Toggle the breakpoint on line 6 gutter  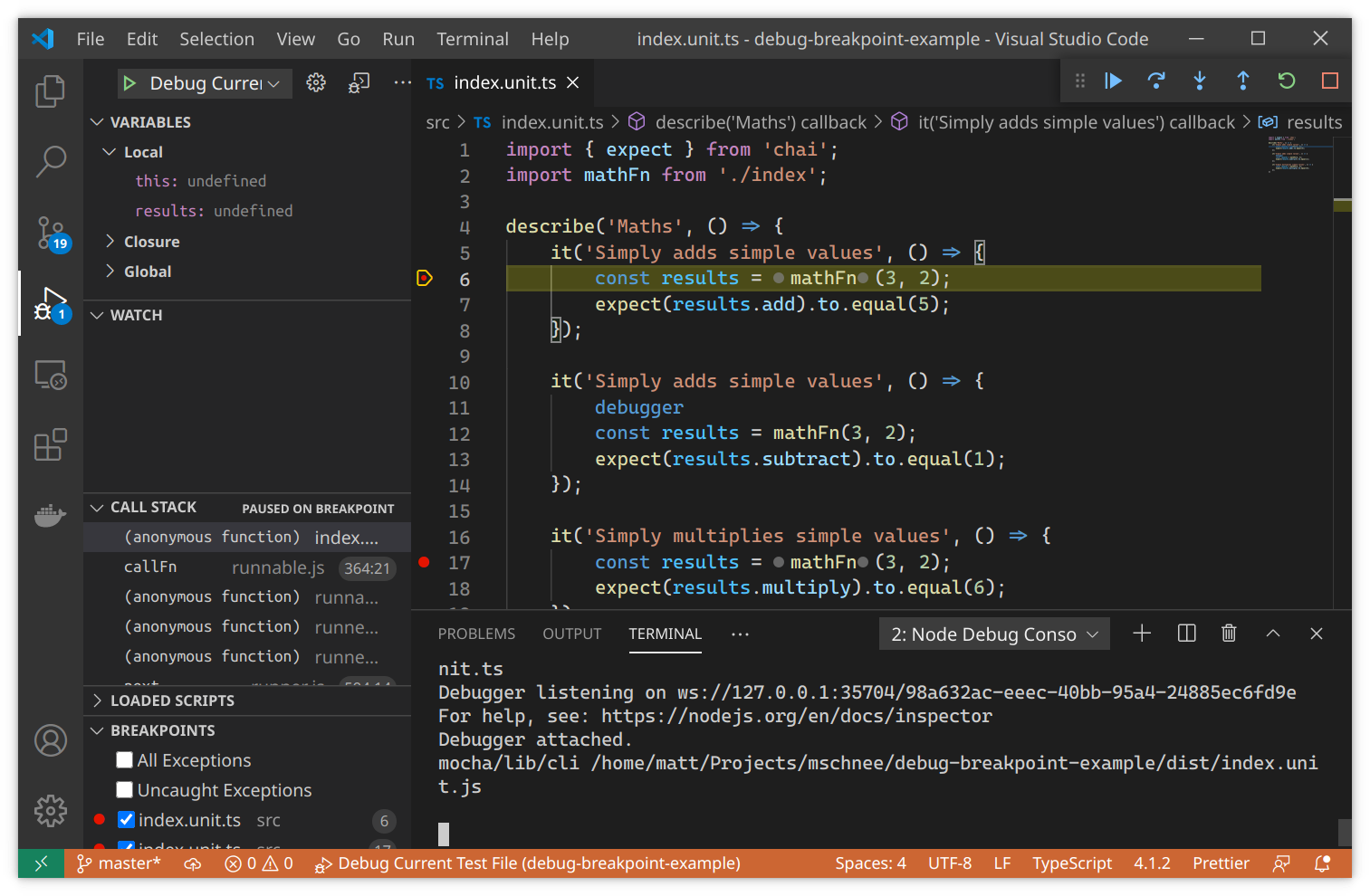(x=424, y=278)
